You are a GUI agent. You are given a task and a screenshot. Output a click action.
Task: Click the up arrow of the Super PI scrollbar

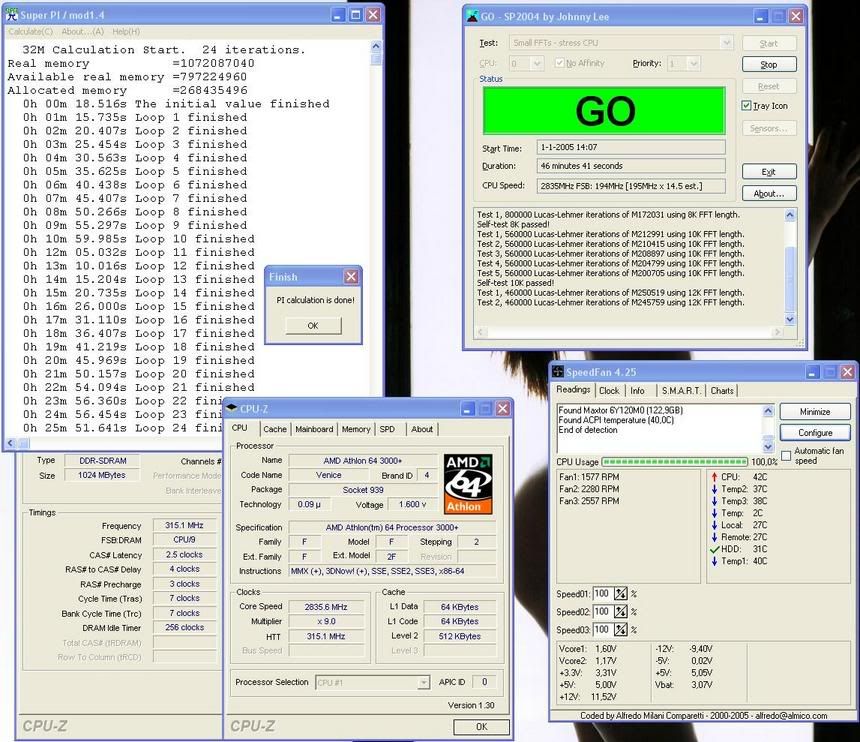pyautogui.click(x=376, y=47)
